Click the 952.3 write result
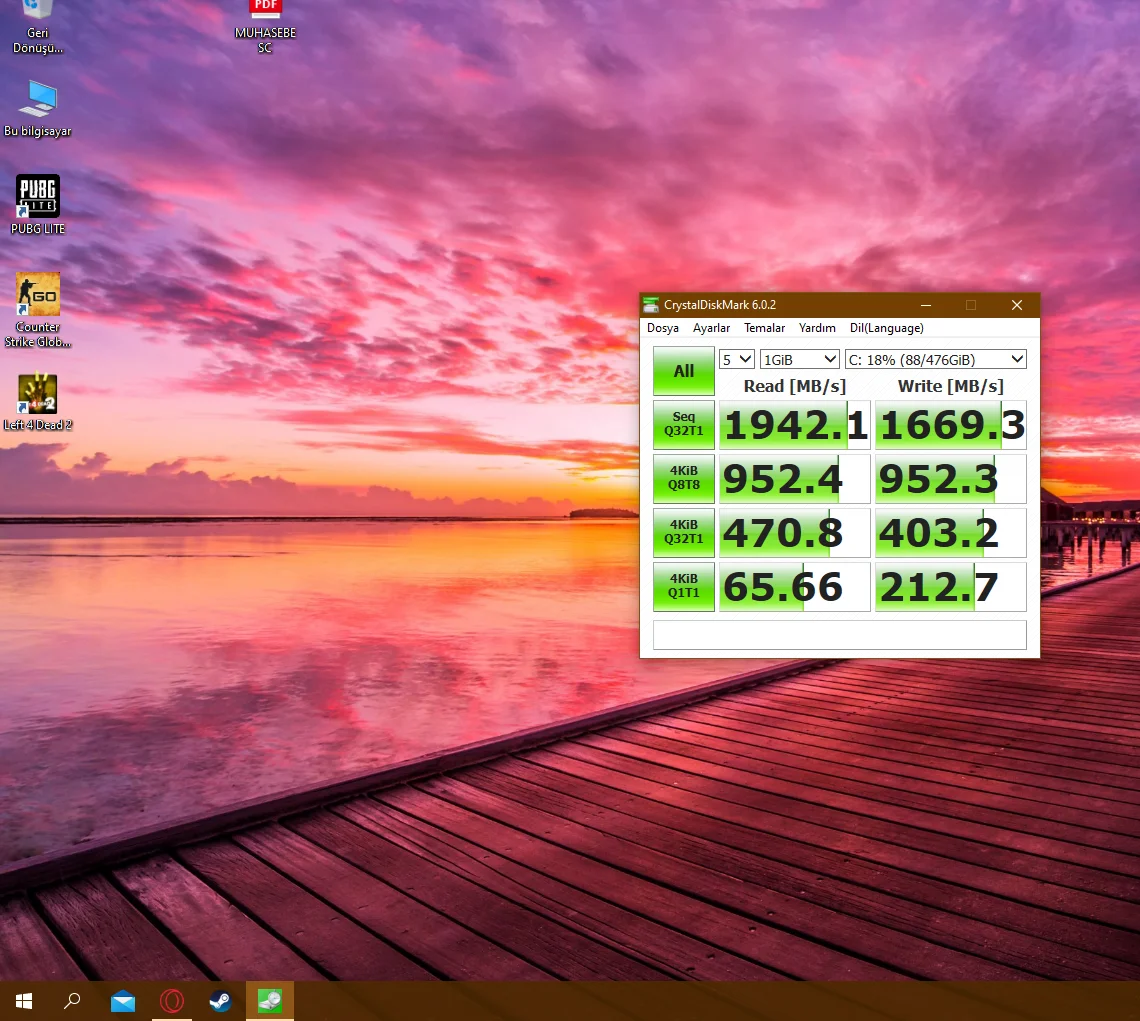 click(x=951, y=479)
